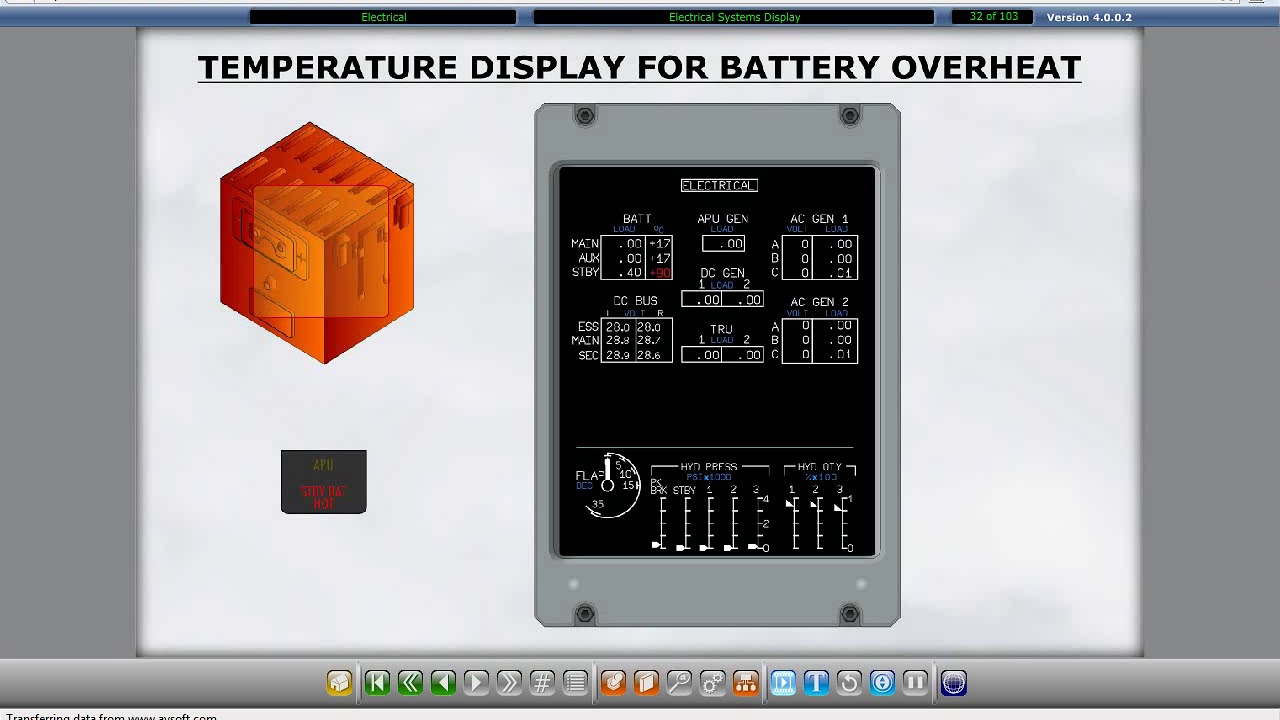Click the 32 of 103 slide counter
The width and height of the screenshot is (1280, 720).
(x=994, y=17)
